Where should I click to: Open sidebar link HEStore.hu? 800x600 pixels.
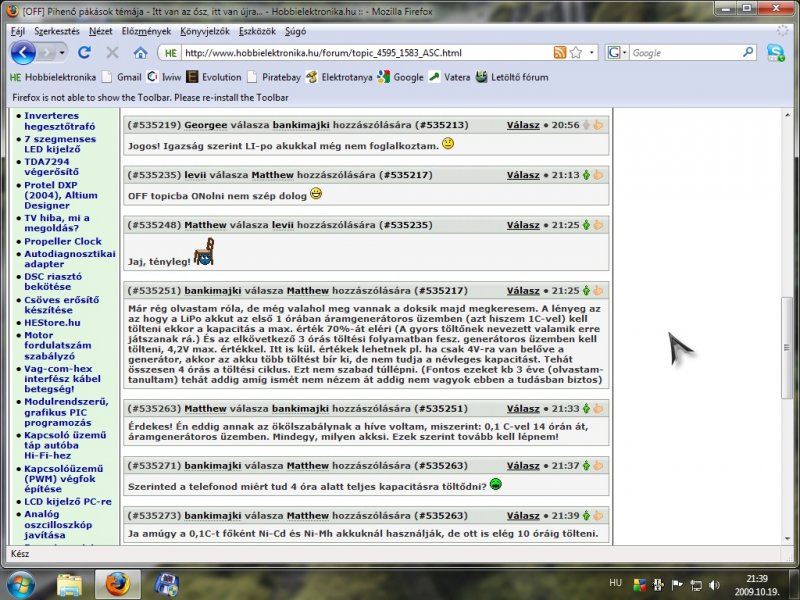pos(52,322)
